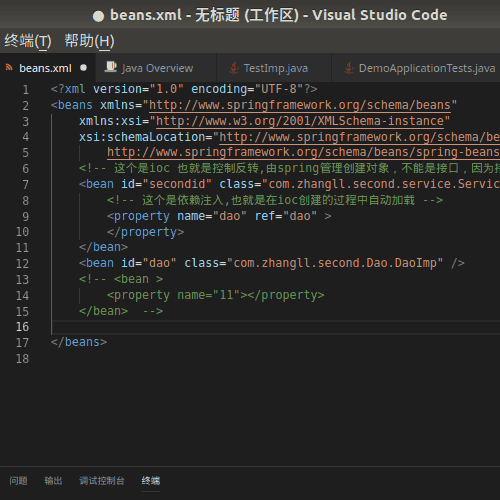
Task: Click line number 1 in the gutter
Action: [26, 90]
